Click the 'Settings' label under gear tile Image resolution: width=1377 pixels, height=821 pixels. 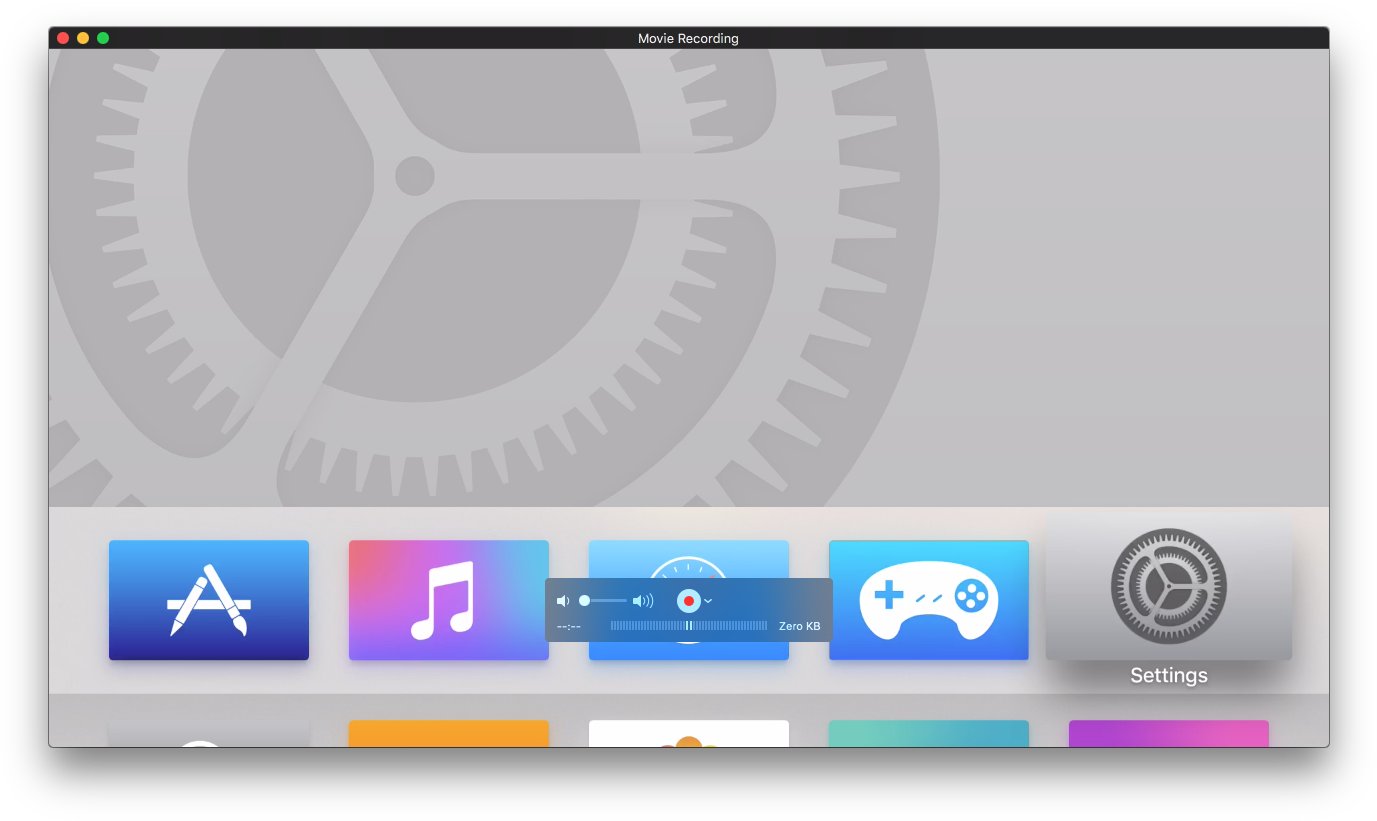click(1169, 676)
